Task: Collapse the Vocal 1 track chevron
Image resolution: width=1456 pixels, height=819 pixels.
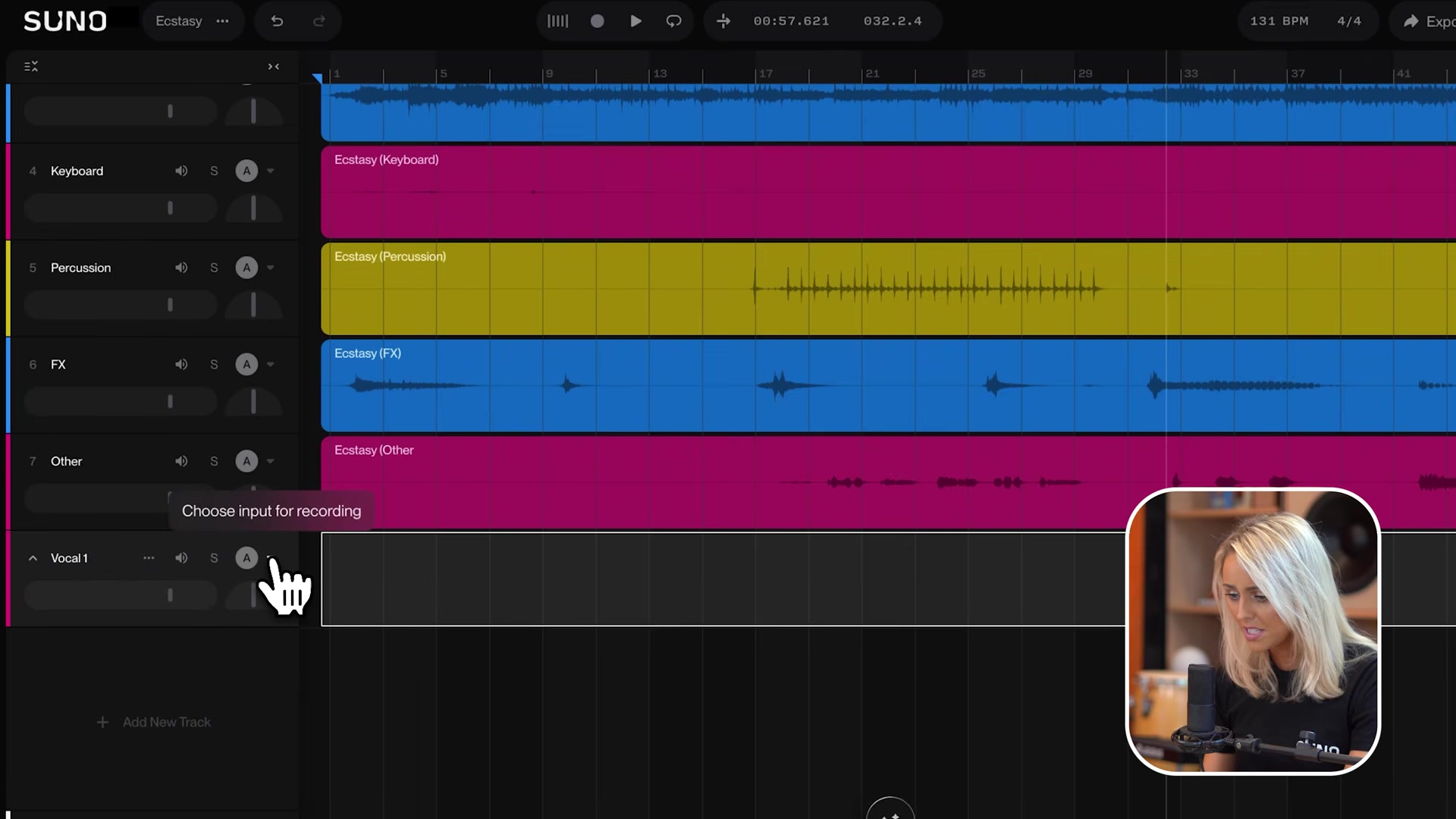Action: click(33, 558)
